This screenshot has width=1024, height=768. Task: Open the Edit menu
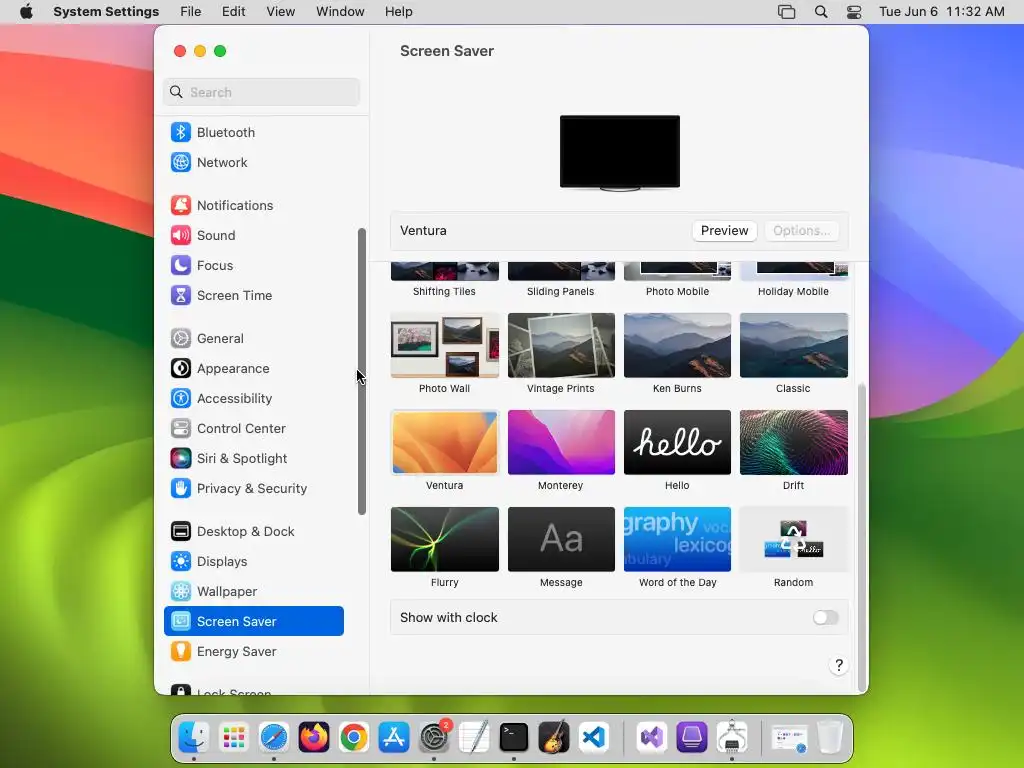tap(233, 12)
